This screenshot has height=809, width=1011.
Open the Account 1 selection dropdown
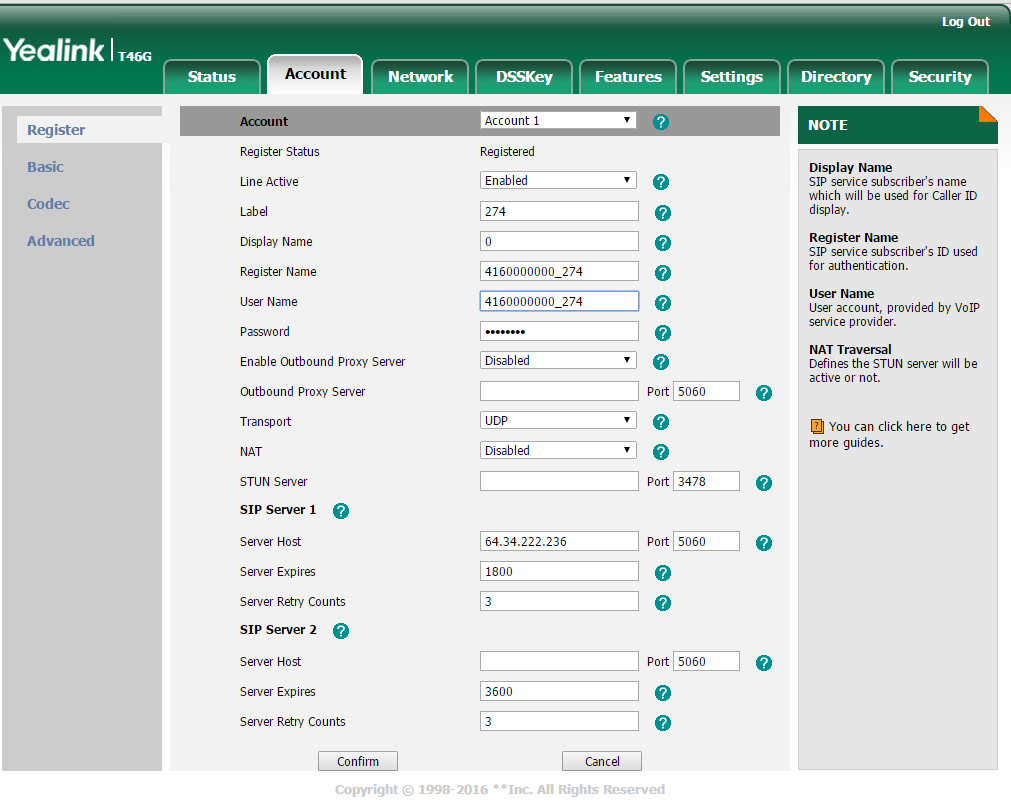click(558, 120)
